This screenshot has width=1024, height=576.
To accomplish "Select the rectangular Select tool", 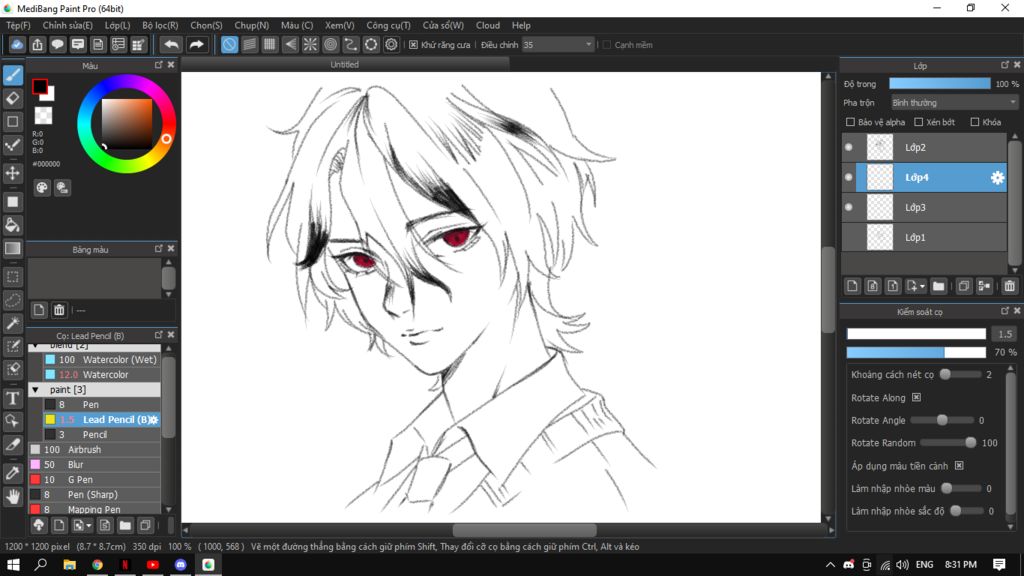I will point(12,277).
